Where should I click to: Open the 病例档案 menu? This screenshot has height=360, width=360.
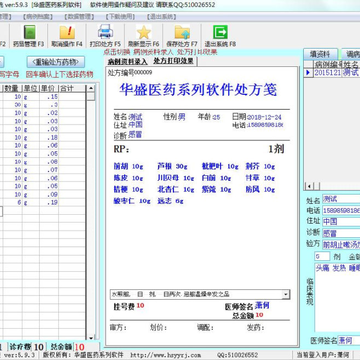(x=39, y=16)
